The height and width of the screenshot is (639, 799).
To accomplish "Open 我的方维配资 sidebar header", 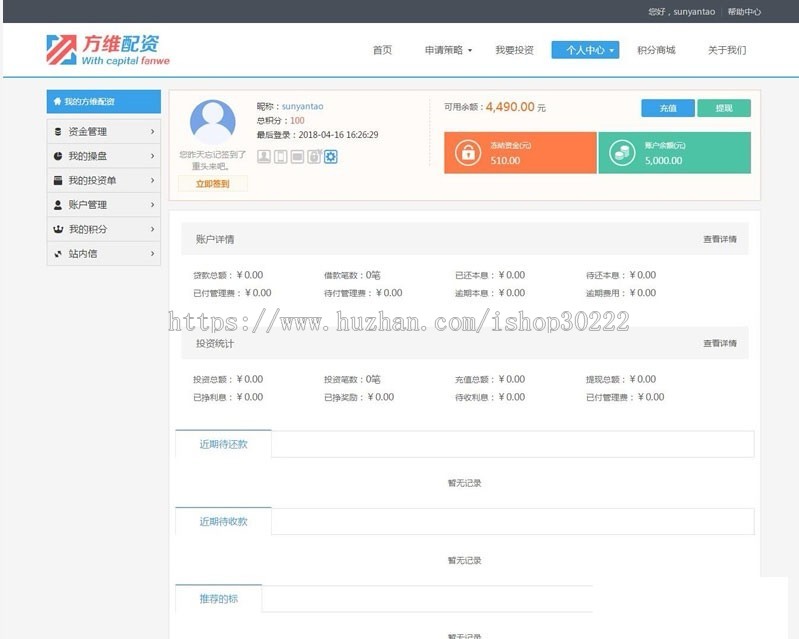I will point(103,101).
